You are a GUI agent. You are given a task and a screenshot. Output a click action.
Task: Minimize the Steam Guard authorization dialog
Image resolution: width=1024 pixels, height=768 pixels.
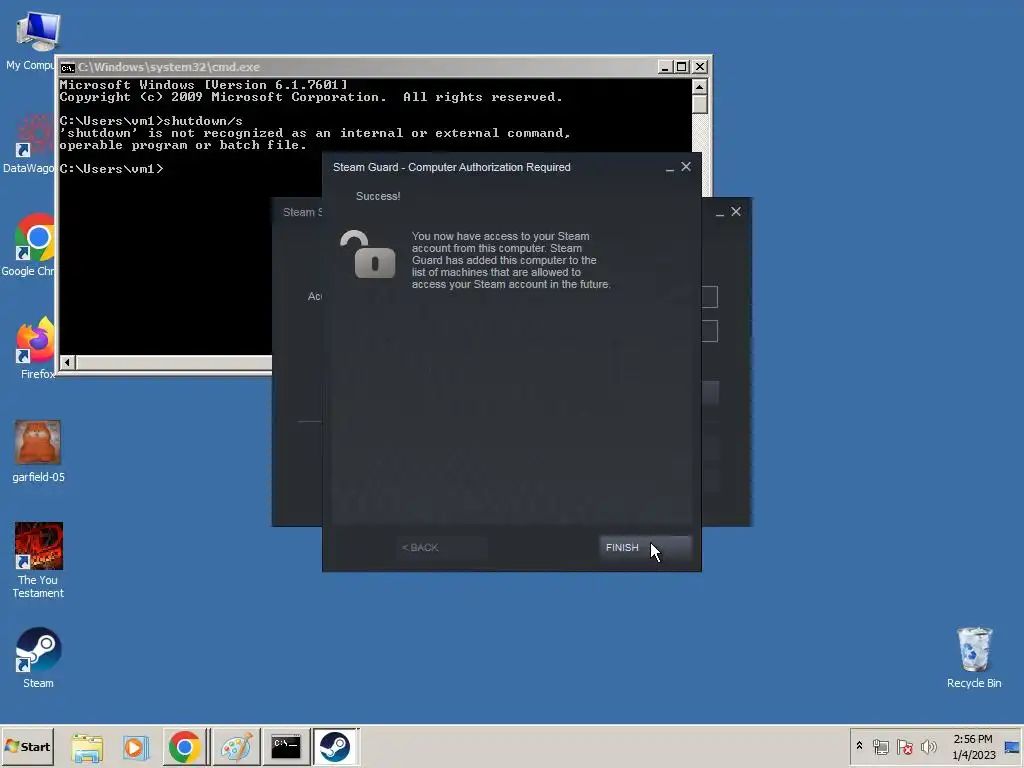[x=669, y=168]
